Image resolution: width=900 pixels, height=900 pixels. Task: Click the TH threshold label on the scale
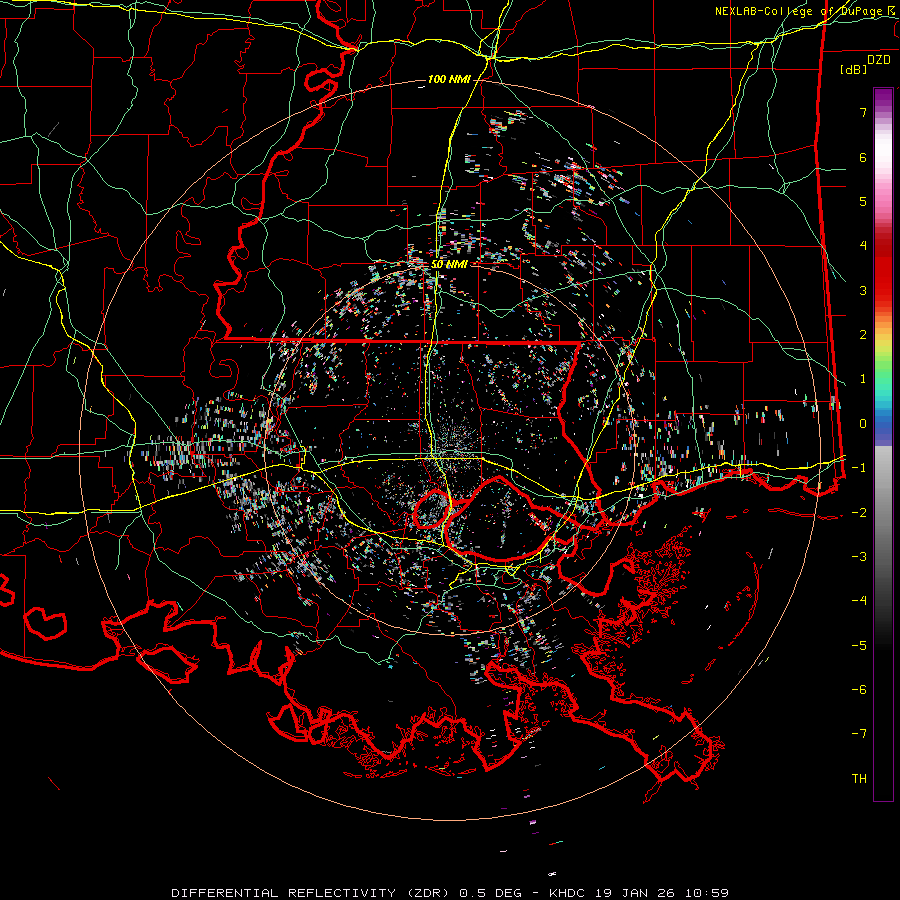click(859, 778)
